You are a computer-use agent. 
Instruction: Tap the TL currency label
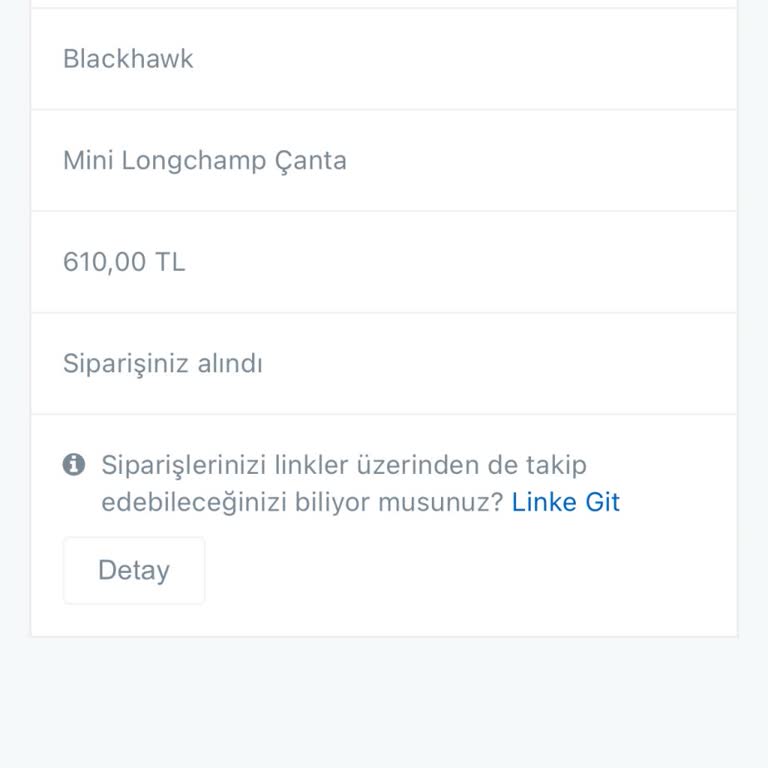click(x=170, y=262)
